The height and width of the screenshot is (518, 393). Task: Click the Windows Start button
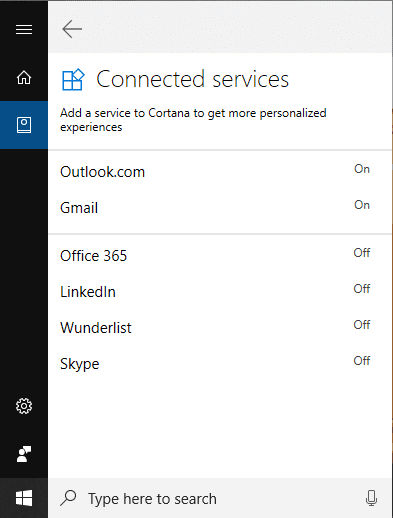pos(24,498)
